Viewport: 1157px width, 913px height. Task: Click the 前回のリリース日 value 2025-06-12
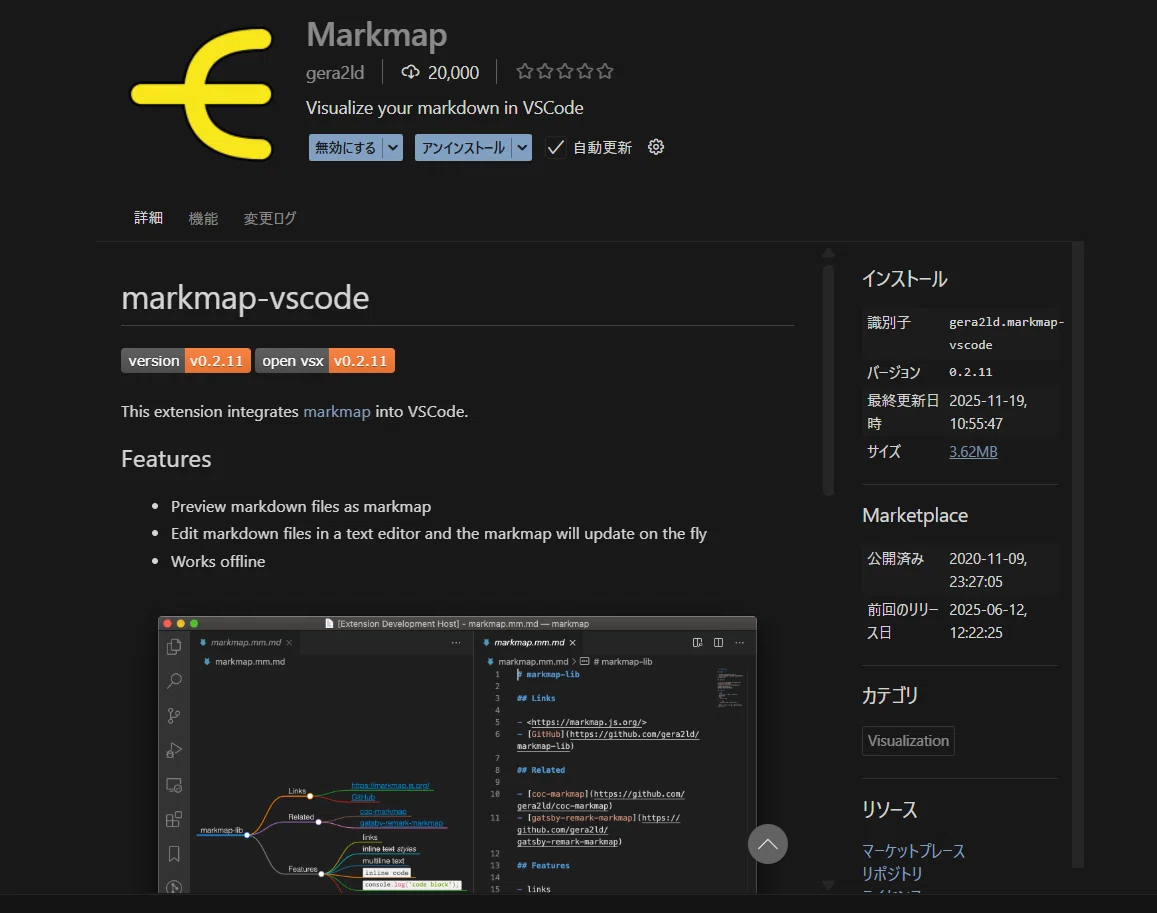click(x=988, y=621)
